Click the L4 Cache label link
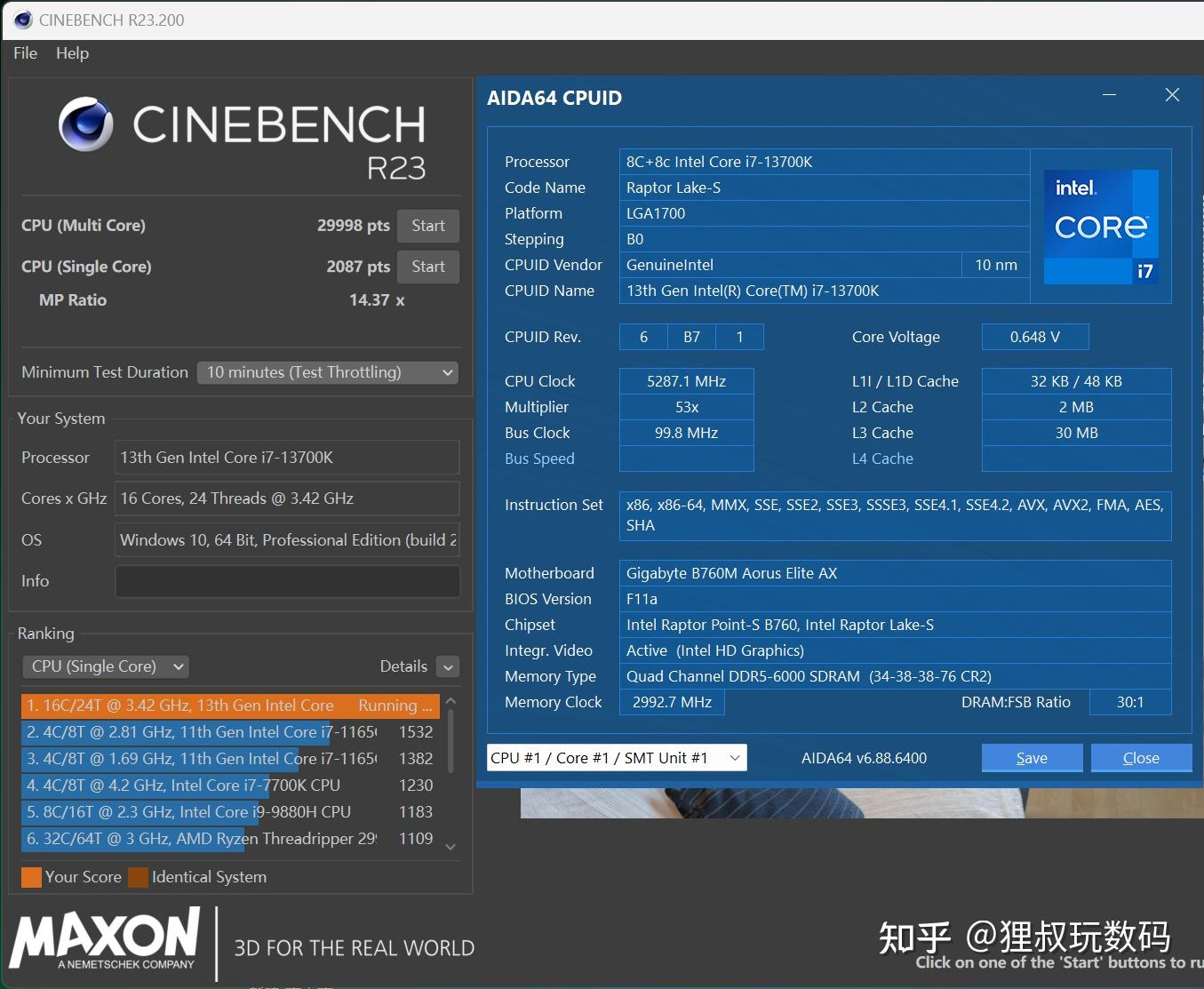Screen dimensions: 1204x989 coord(882,459)
